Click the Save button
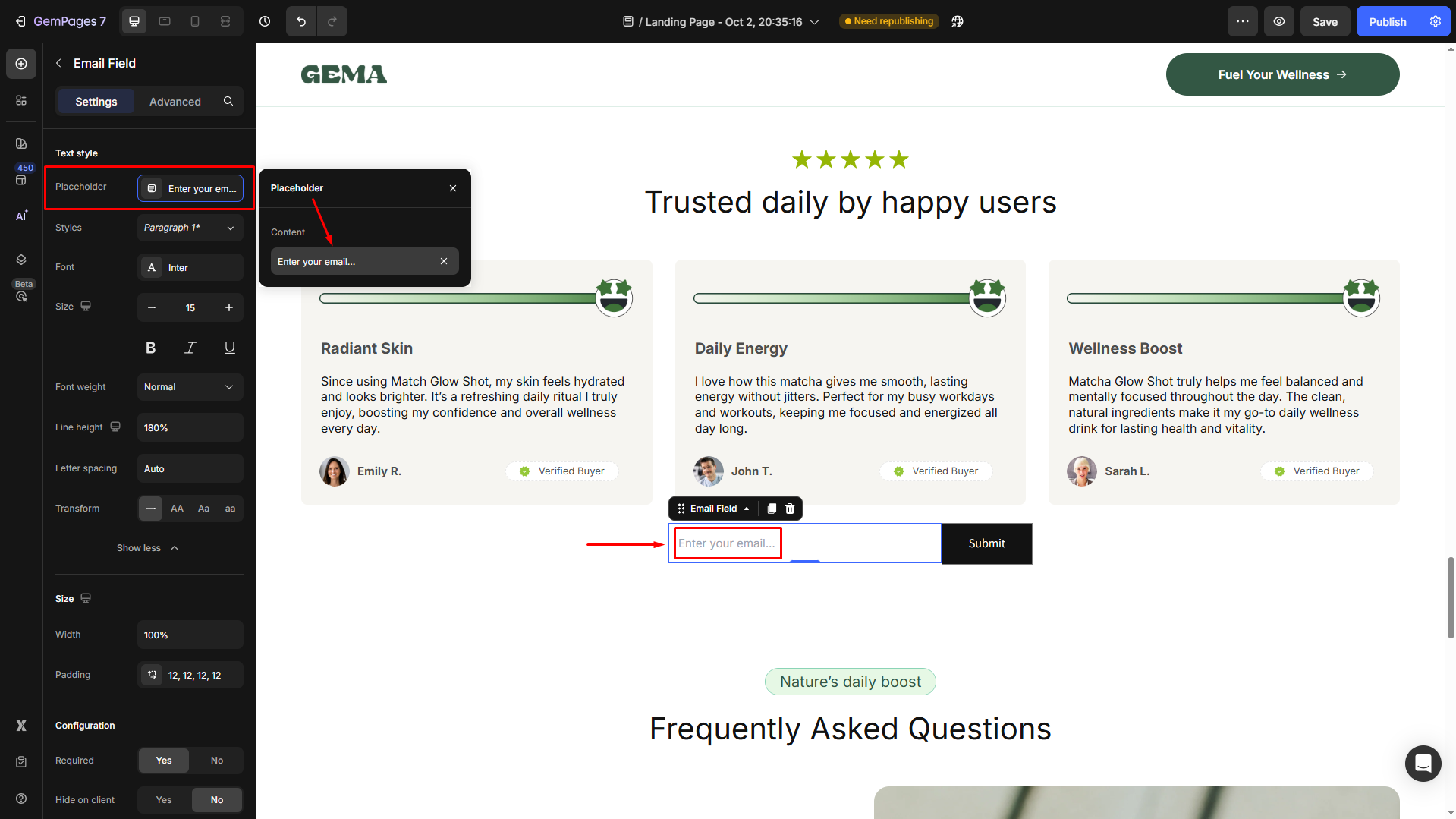 pos(1325,21)
